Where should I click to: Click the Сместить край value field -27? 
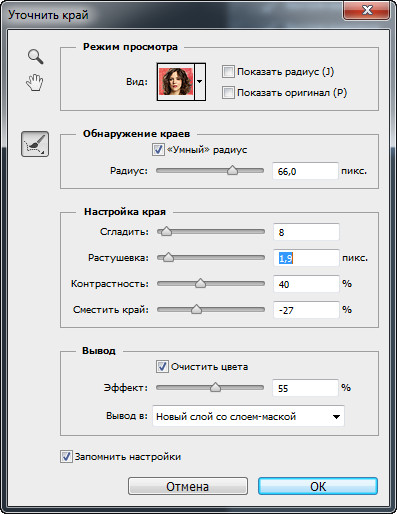coord(306,310)
